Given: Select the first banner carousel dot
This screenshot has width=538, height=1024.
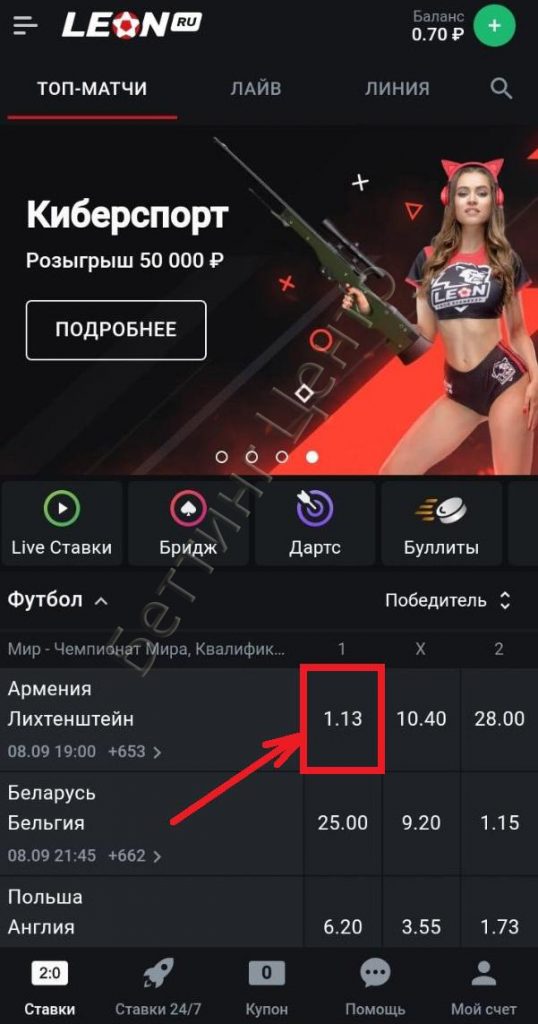Looking at the screenshot, I should click(222, 457).
